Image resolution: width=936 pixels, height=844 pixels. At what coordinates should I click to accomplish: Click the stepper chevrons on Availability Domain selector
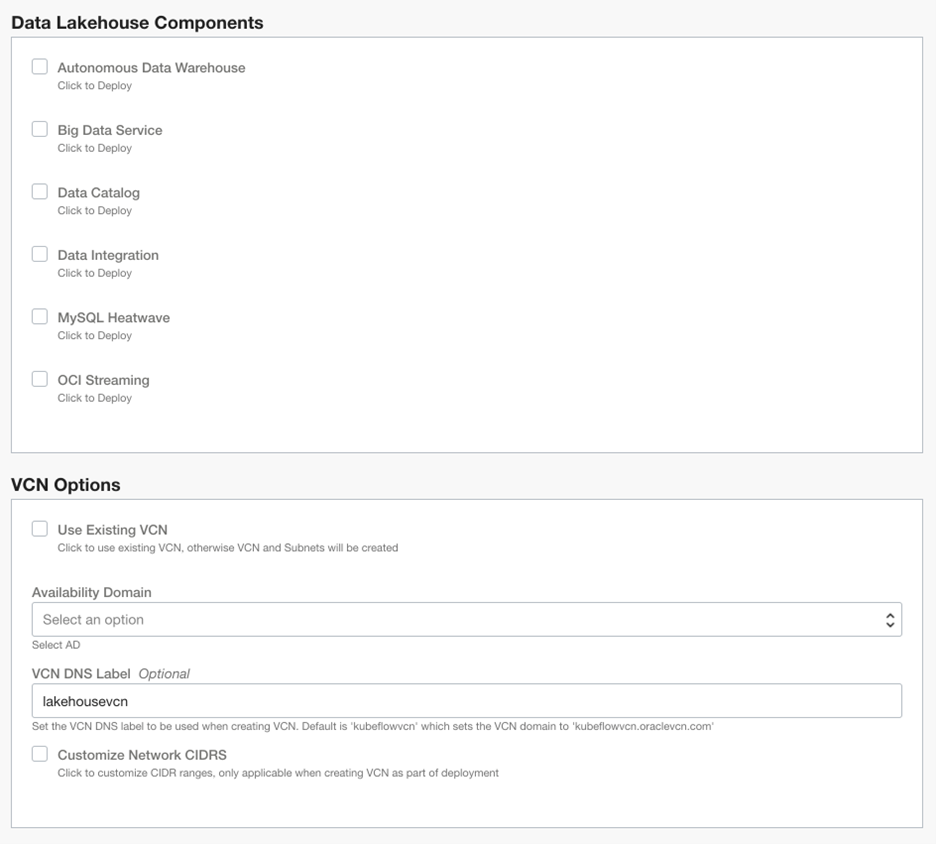[887, 619]
